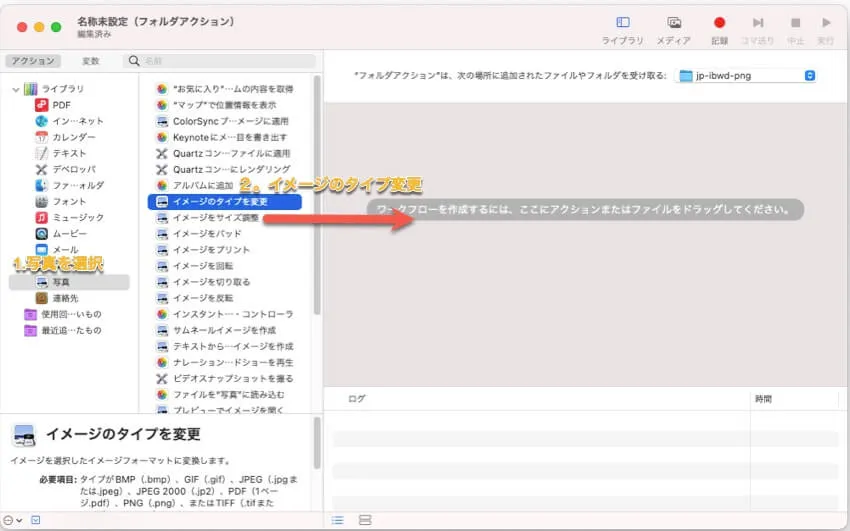
Task: Open the 使用回…いもの smart folder
Action: tap(63, 314)
